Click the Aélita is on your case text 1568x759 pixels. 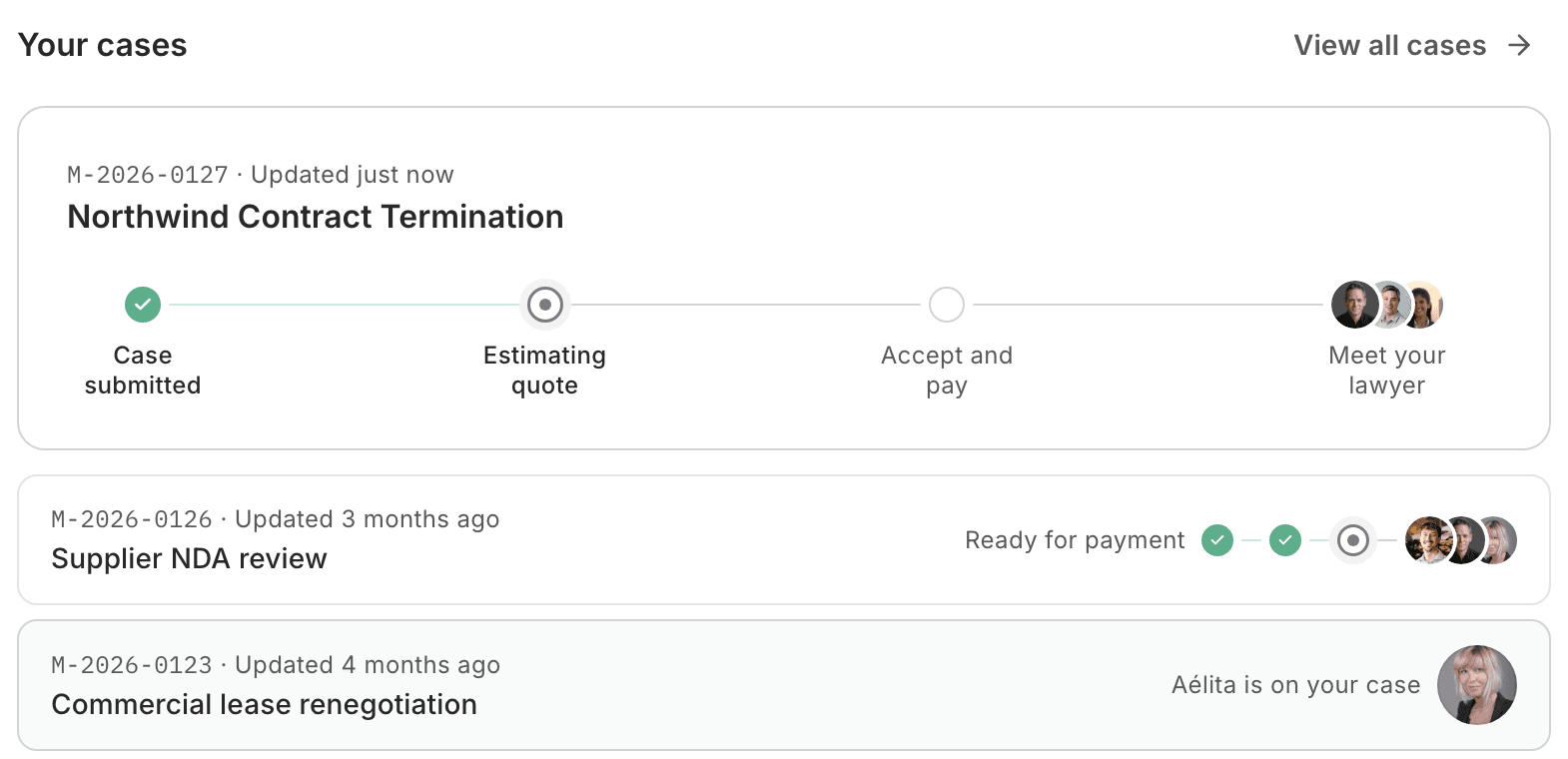[x=1295, y=685]
